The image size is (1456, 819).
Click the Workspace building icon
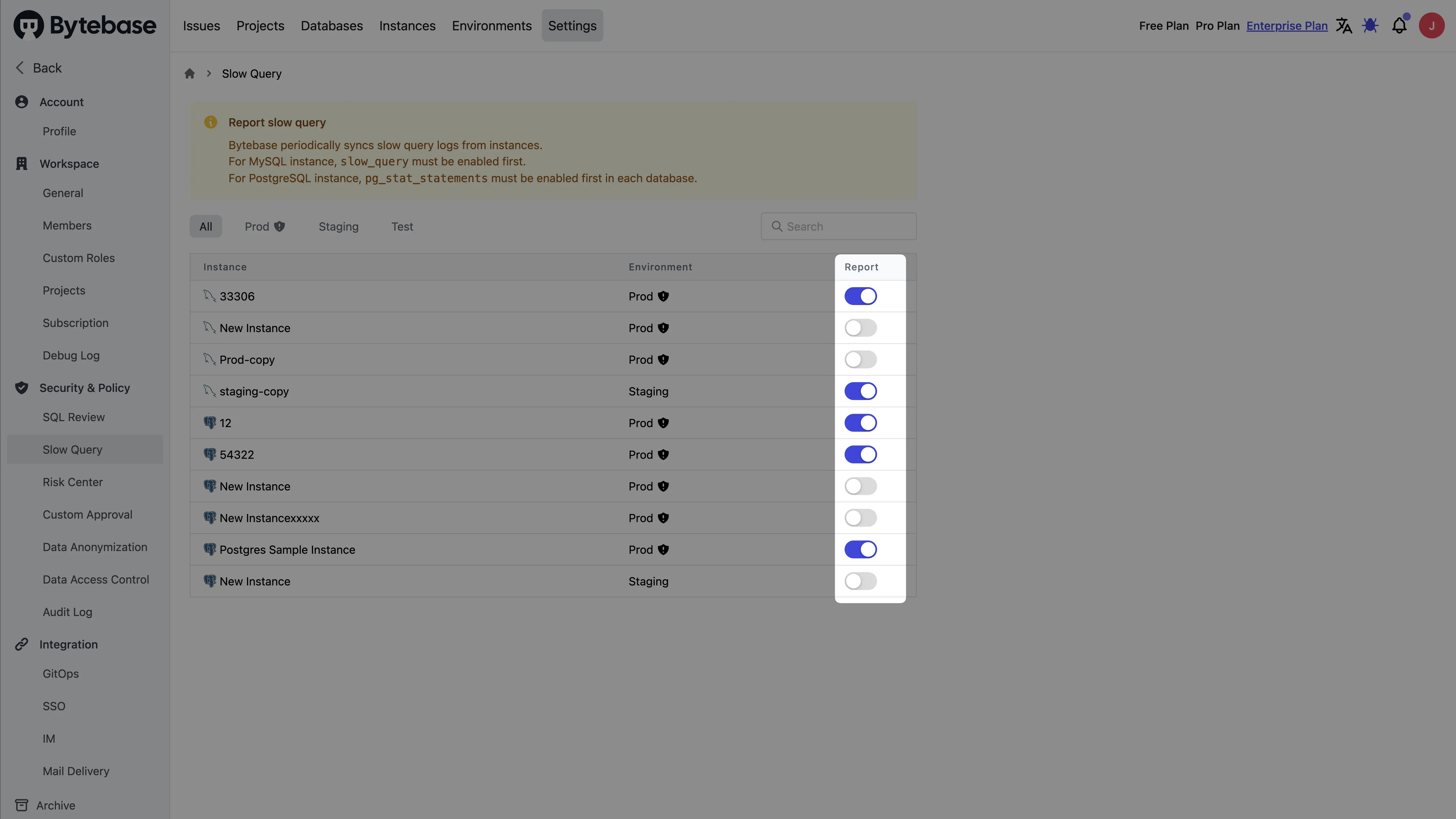[21, 163]
